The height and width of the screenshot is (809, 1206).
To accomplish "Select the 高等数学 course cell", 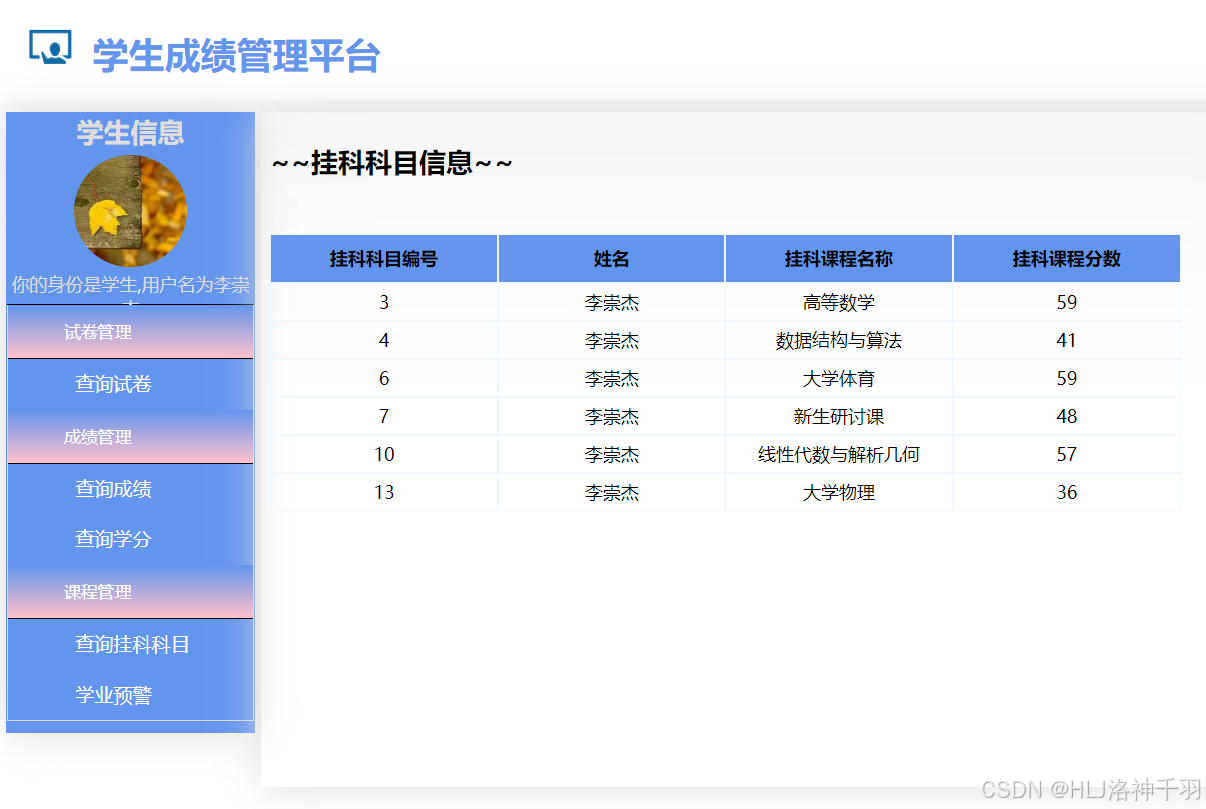I will tap(839, 302).
